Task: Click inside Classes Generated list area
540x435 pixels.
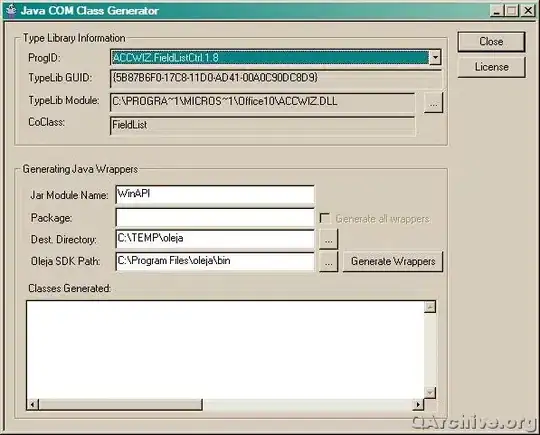Action: pyautogui.click(x=225, y=350)
